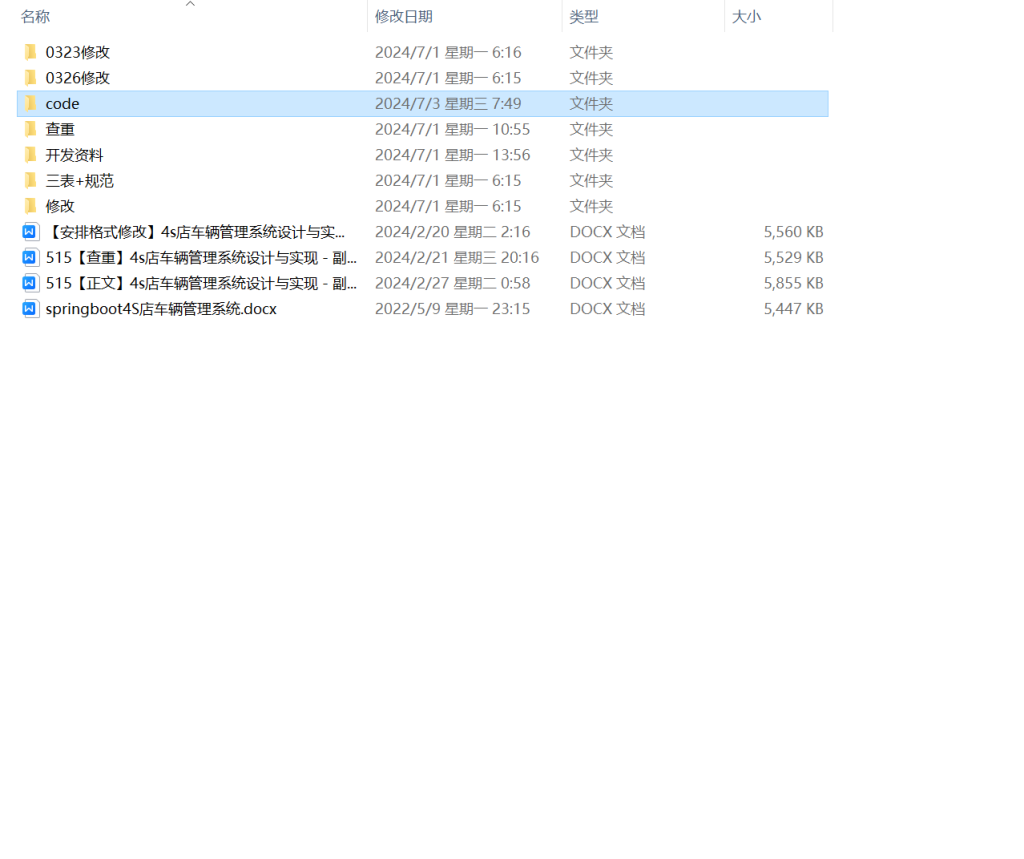Click the 515【查重】 document icon
Screen dimensions: 1024x859
pos(30,258)
